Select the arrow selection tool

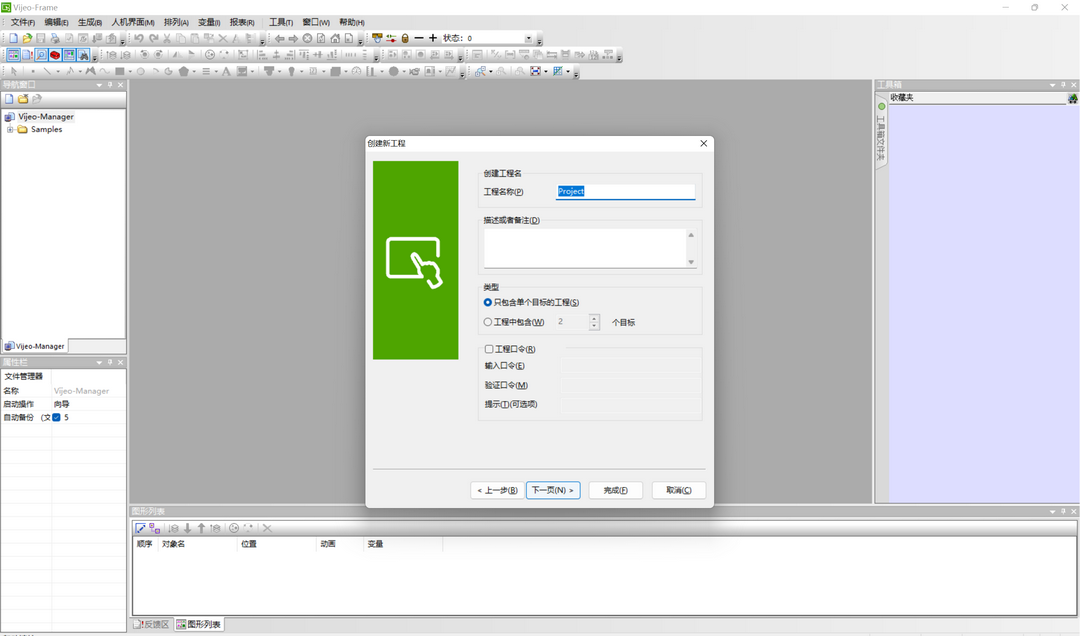[x=15, y=71]
